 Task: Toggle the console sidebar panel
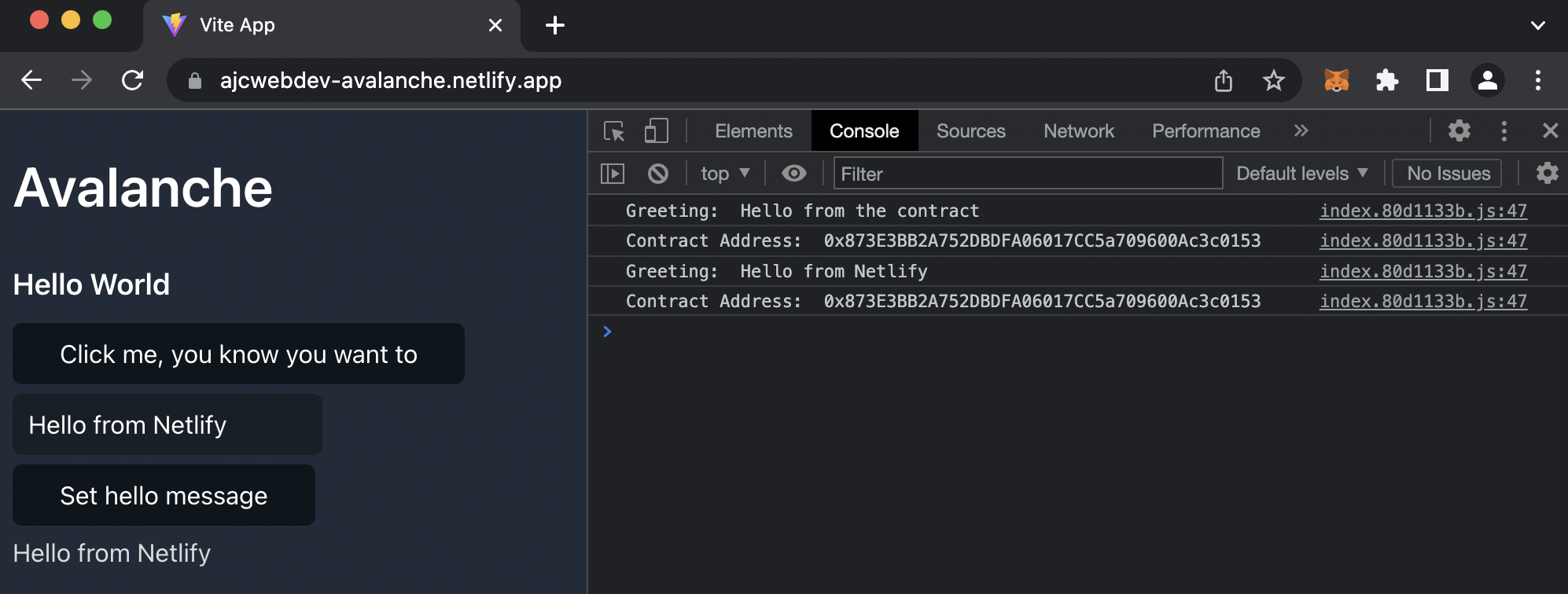613,174
